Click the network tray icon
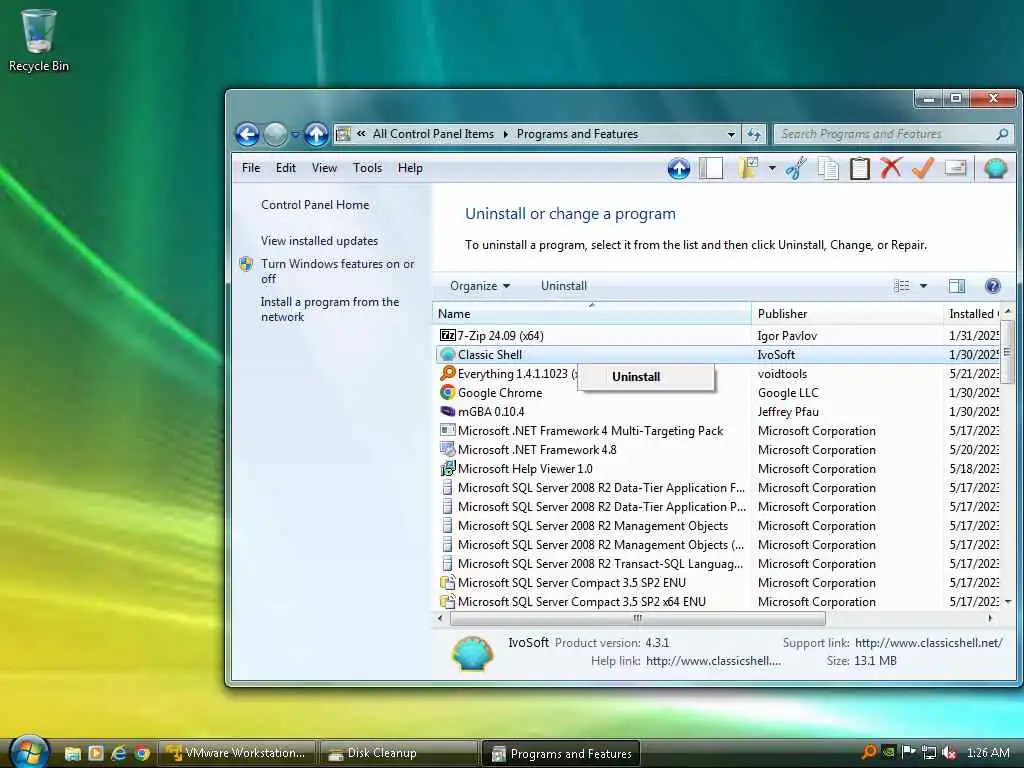The width and height of the screenshot is (1024, 768). click(x=929, y=753)
